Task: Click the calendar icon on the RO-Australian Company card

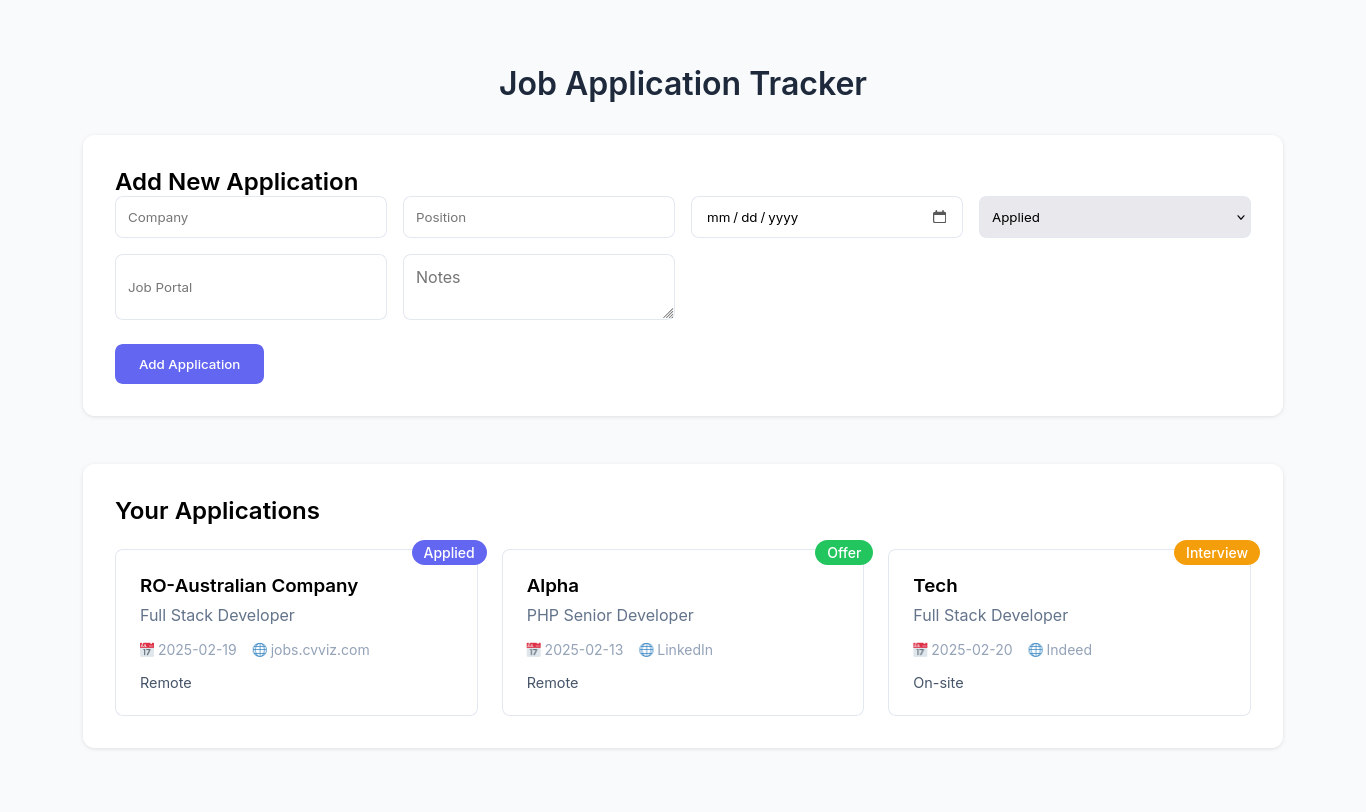Action: click(x=146, y=649)
